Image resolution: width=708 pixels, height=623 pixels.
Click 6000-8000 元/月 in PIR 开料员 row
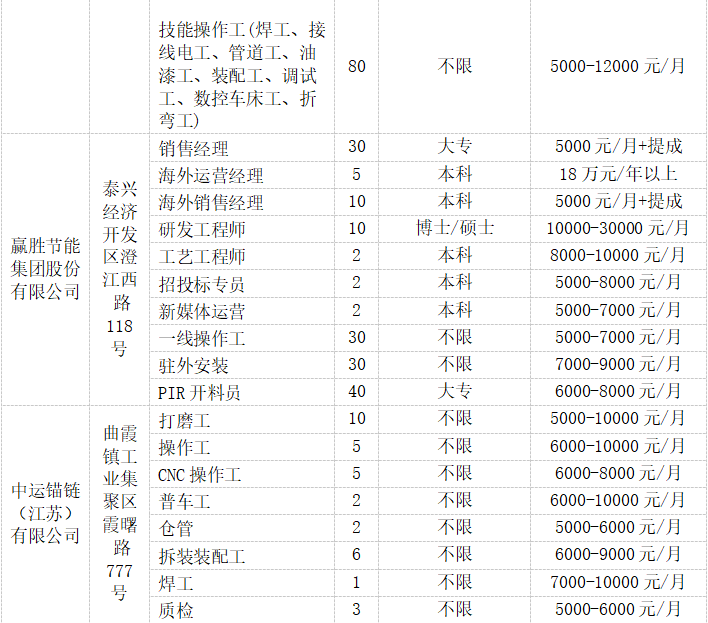(x=618, y=391)
